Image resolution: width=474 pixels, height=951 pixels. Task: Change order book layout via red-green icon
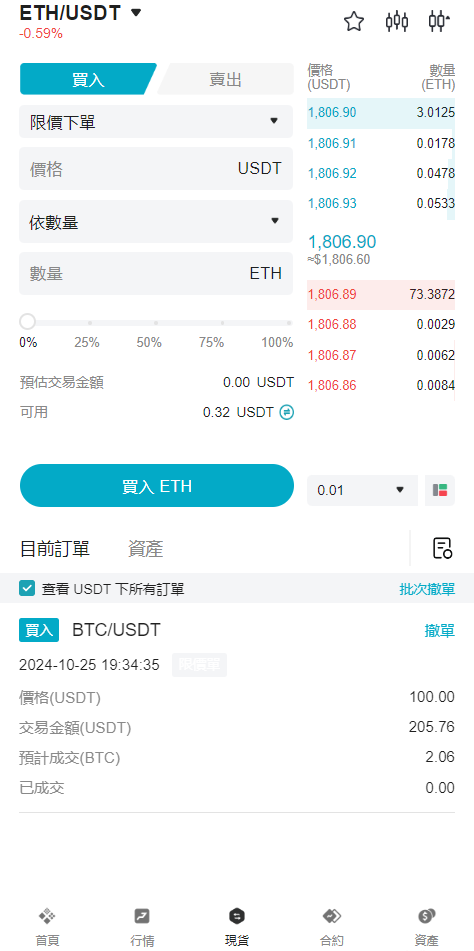tap(440, 490)
